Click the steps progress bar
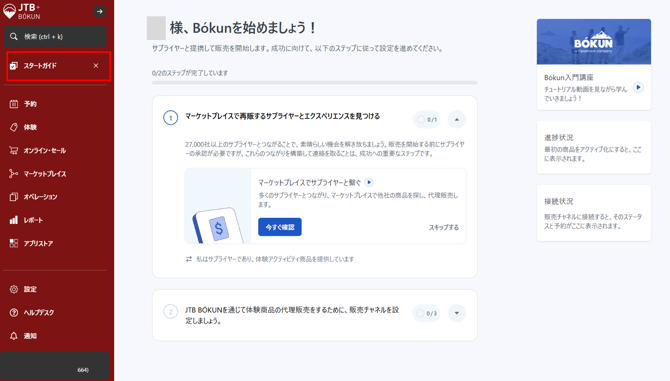 pos(314,83)
